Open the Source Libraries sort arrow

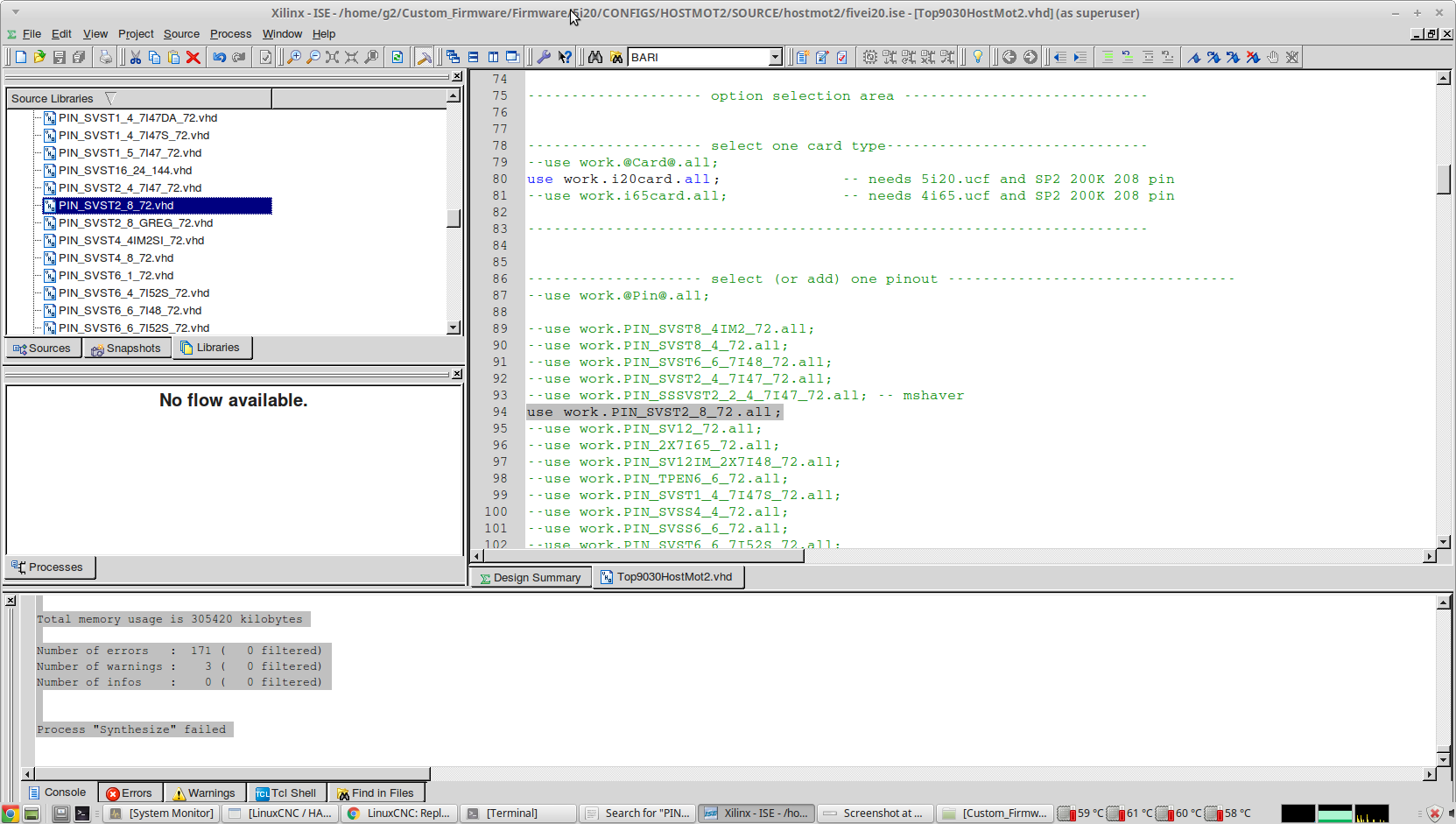[x=110, y=98]
